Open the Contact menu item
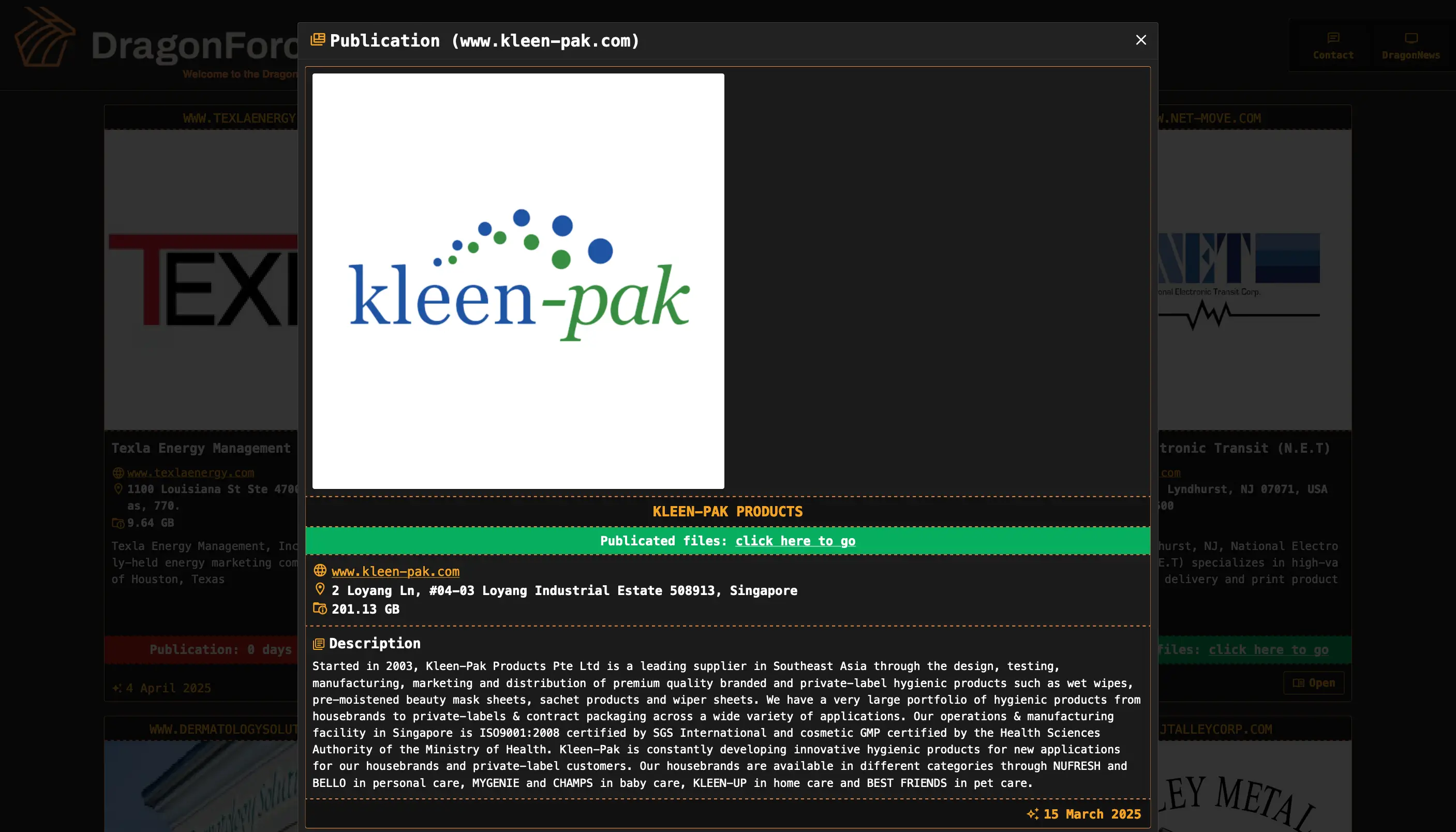The width and height of the screenshot is (1456, 832). click(x=1333, y=55)
